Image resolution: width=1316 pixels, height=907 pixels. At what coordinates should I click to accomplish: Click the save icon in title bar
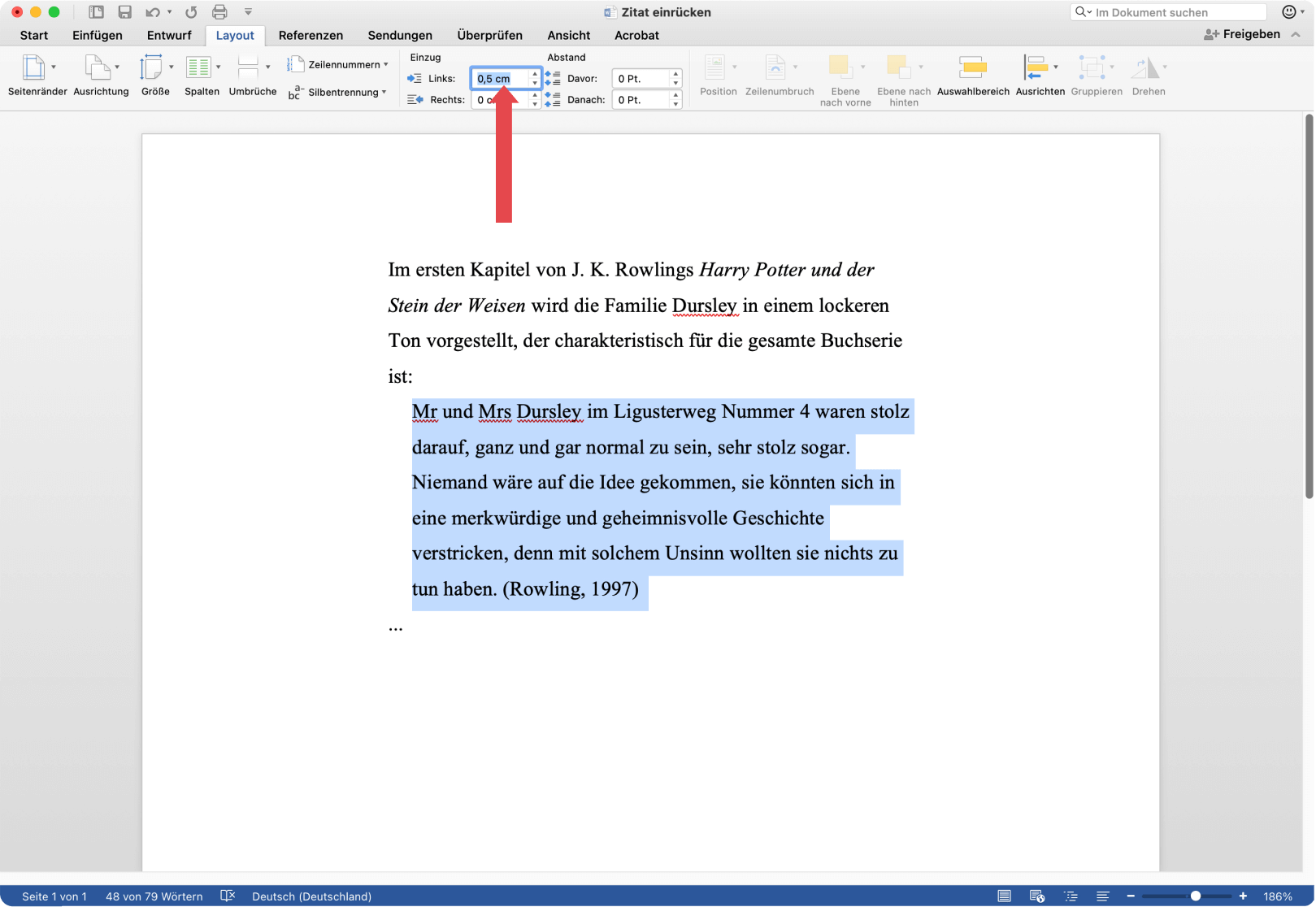[x=124, y=12]
